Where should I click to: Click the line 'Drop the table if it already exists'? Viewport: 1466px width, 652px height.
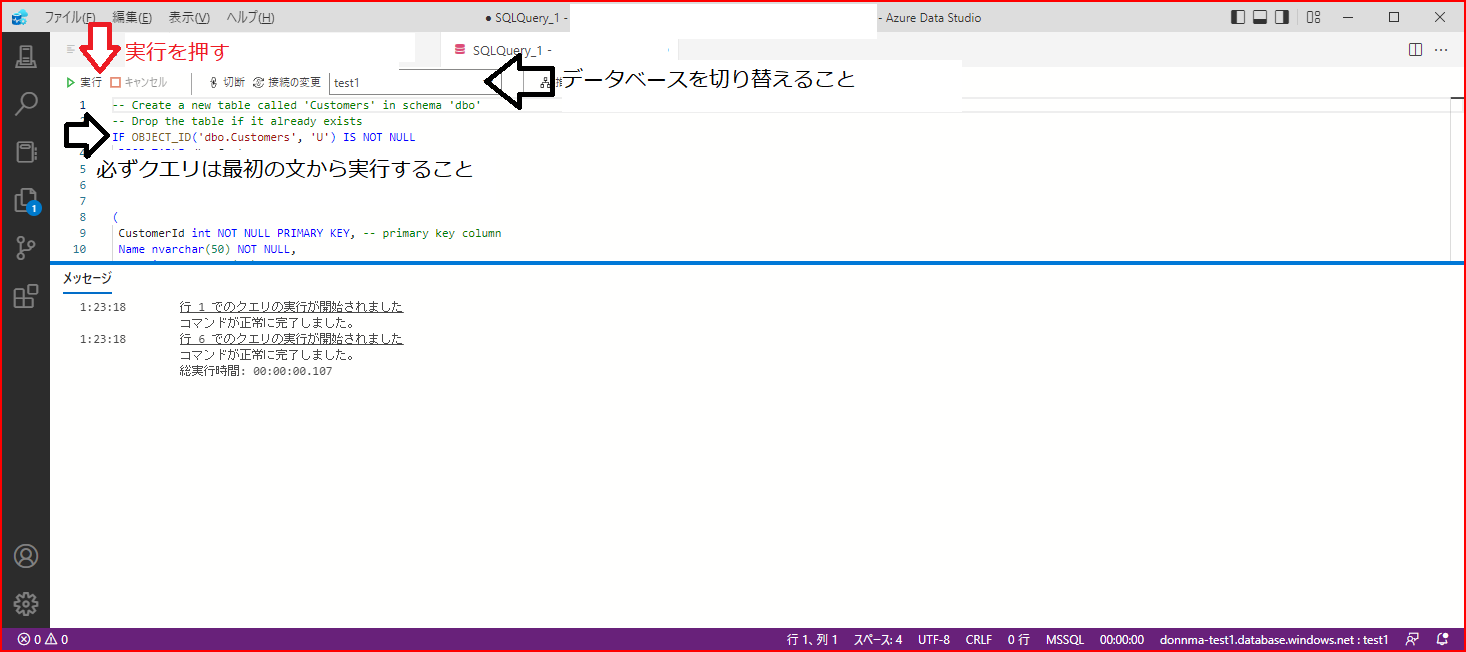pos(237,121)
